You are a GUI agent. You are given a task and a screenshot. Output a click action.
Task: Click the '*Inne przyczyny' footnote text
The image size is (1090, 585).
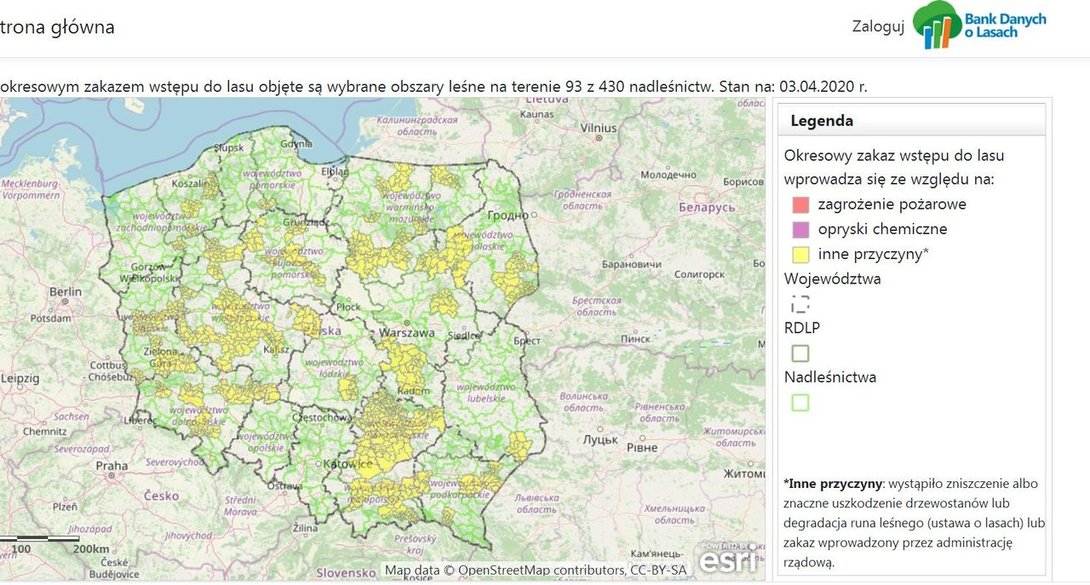[833, 484]
